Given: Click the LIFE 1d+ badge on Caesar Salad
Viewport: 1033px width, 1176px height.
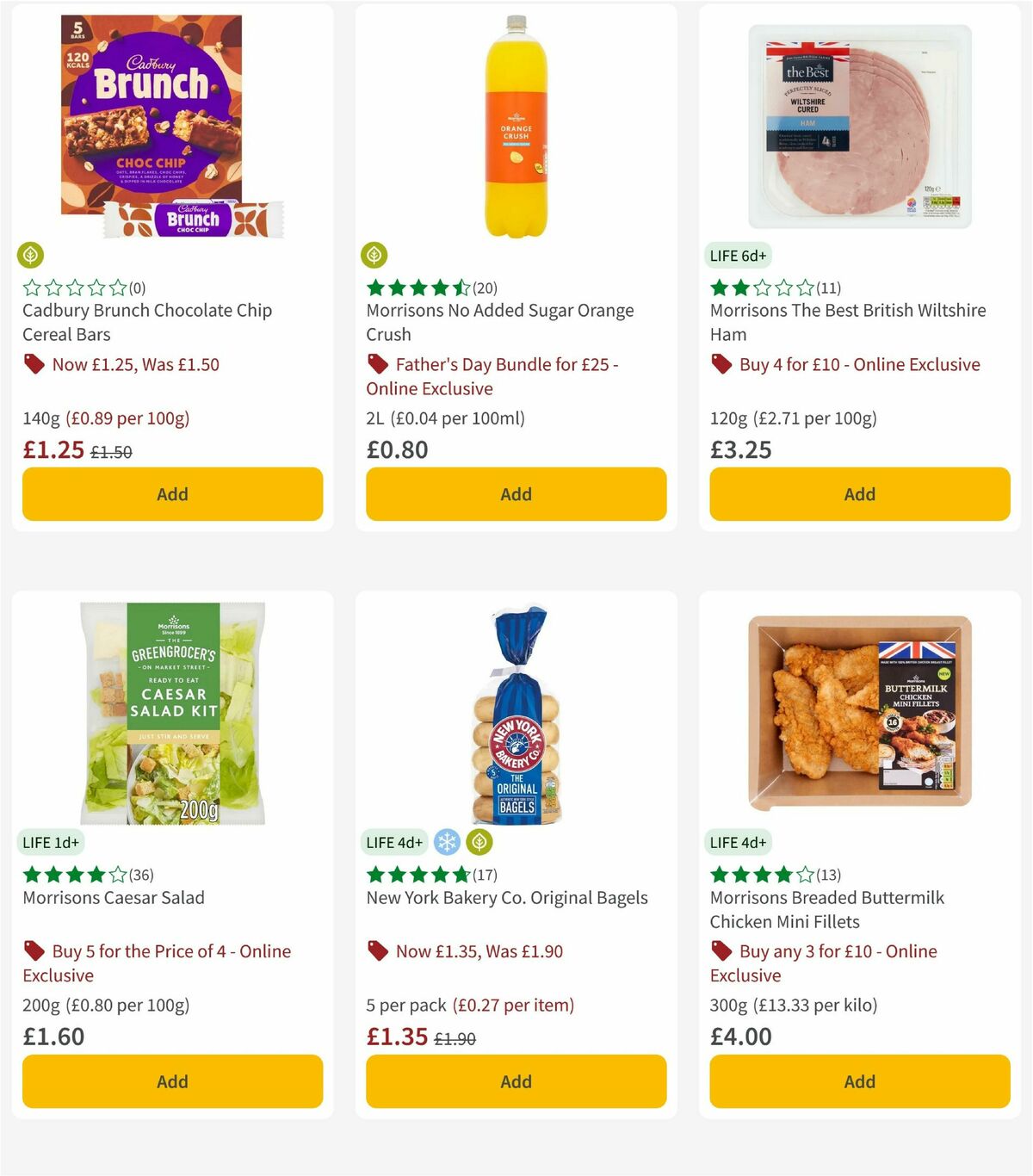Looking at the screenshot, I should pyautogui.click(x=53, y=842).
